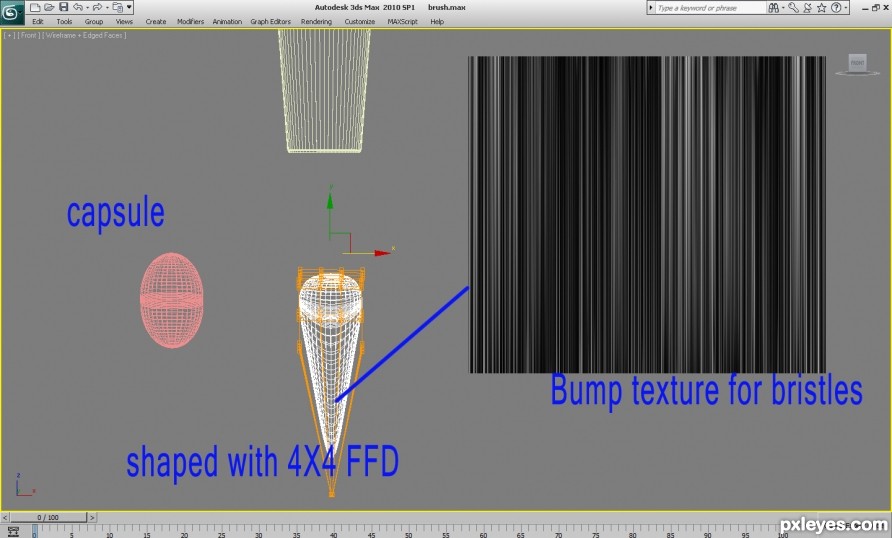Open the Create menu

coord(155,22)
